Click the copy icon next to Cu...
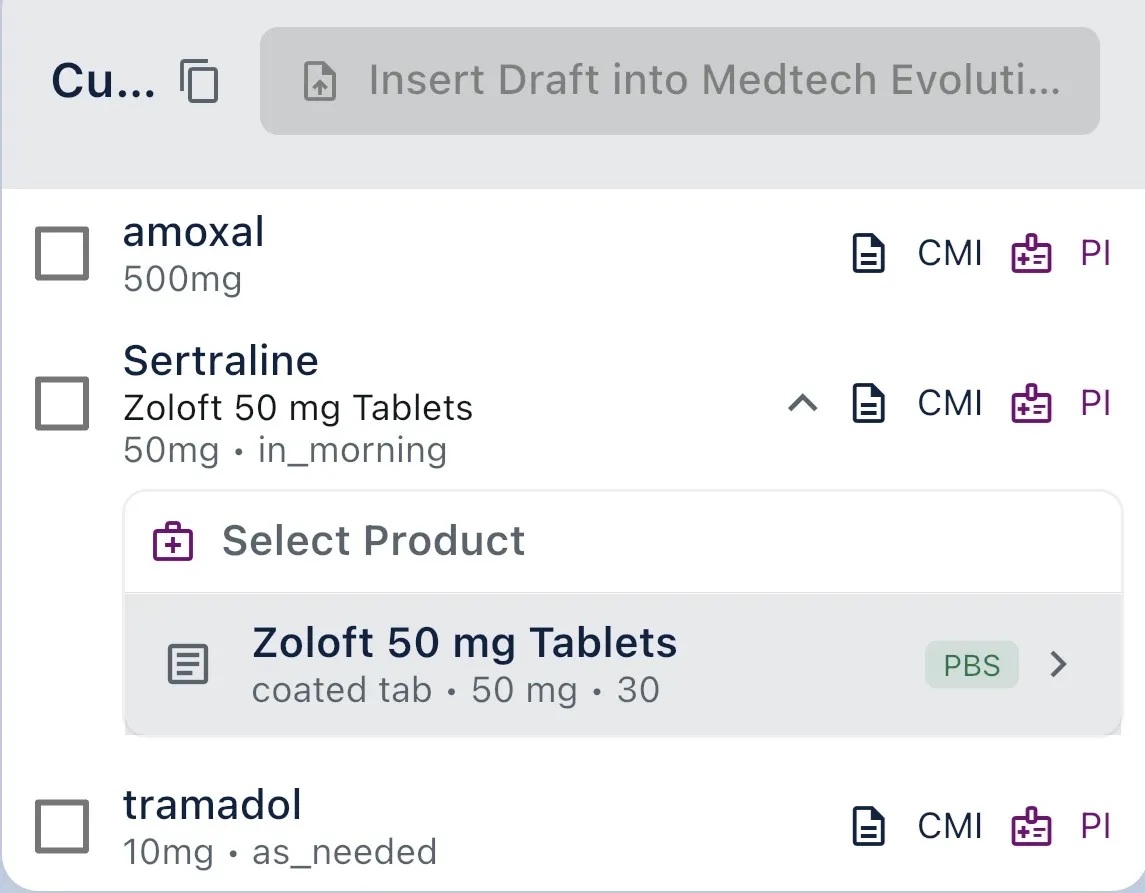 coord(200,80)
